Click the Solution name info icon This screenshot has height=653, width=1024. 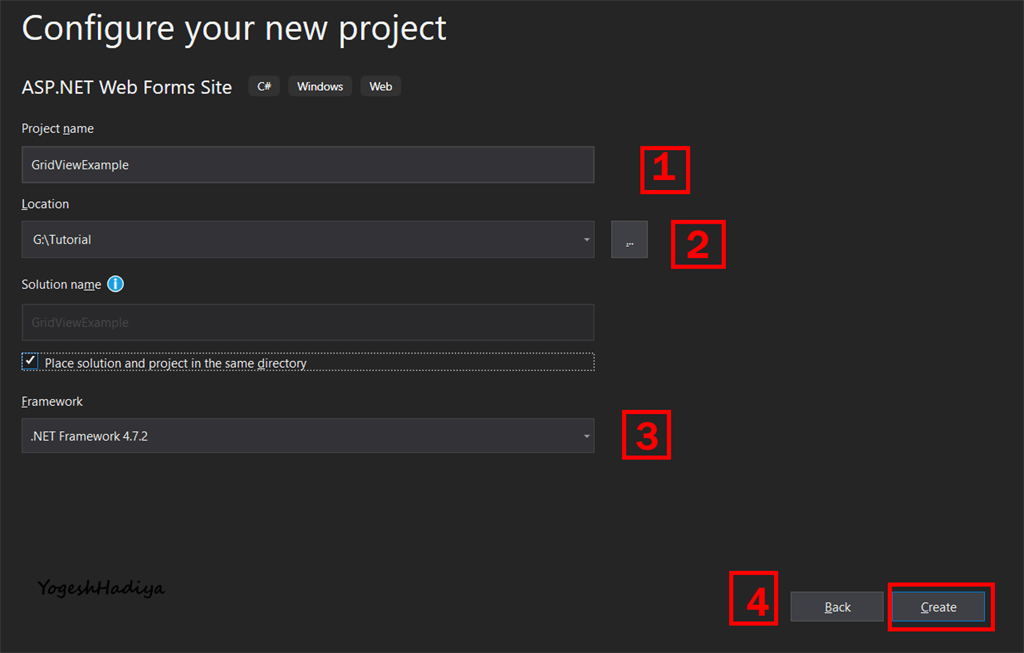[115, 284]
